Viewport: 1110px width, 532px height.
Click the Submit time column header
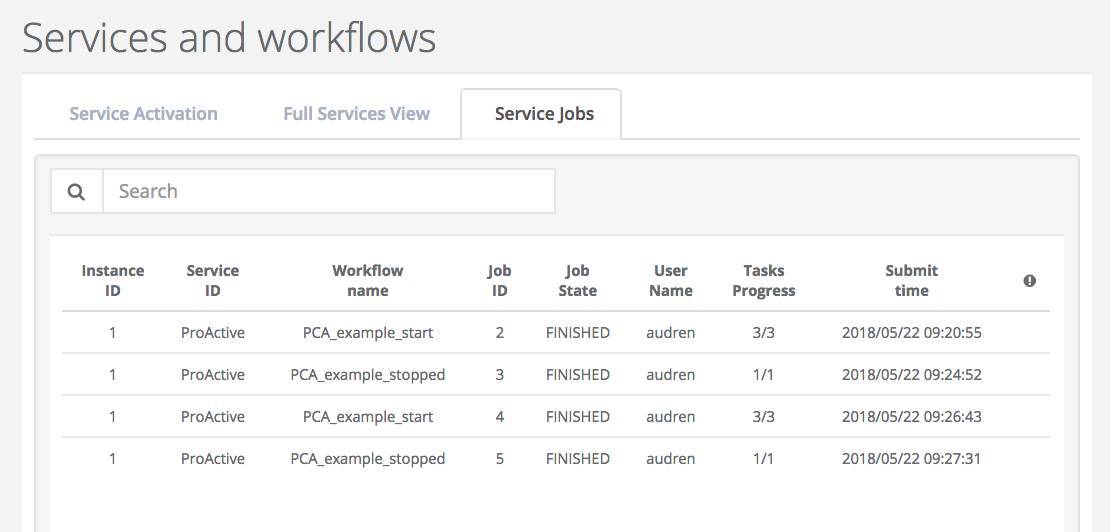tap(911, 281)
